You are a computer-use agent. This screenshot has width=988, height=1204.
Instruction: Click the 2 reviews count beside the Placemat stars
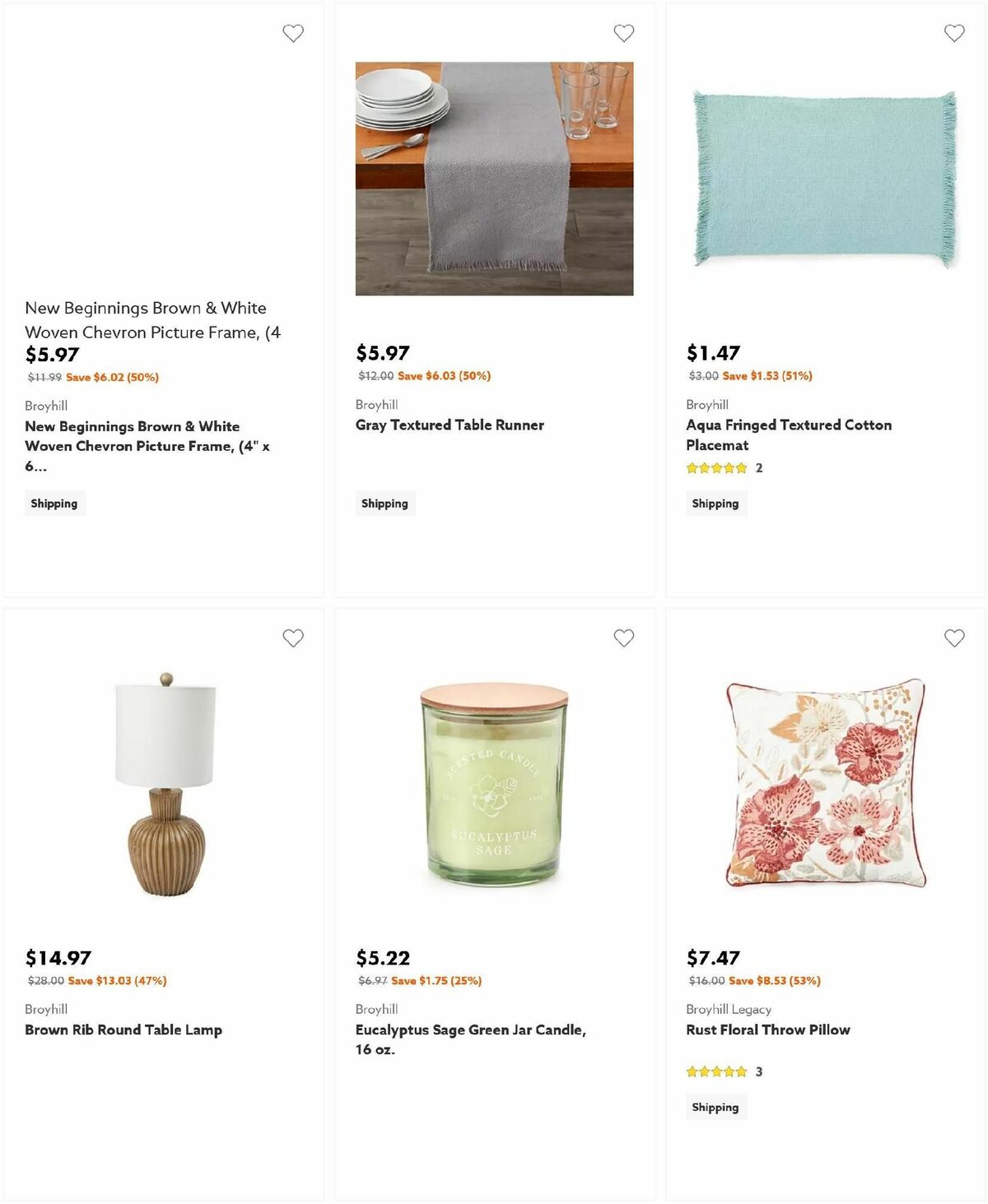point(758,467)
